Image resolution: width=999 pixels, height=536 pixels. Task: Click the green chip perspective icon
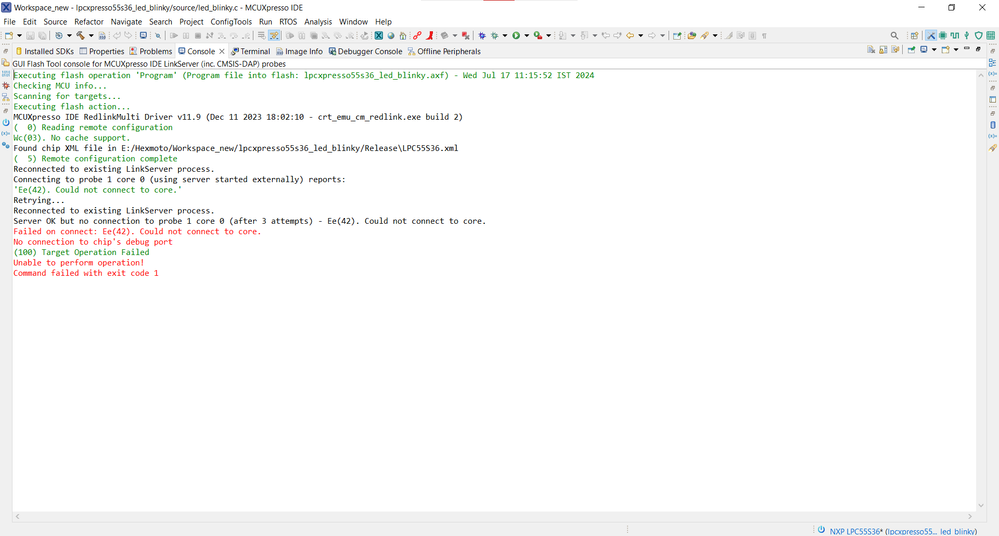point(942,36)
